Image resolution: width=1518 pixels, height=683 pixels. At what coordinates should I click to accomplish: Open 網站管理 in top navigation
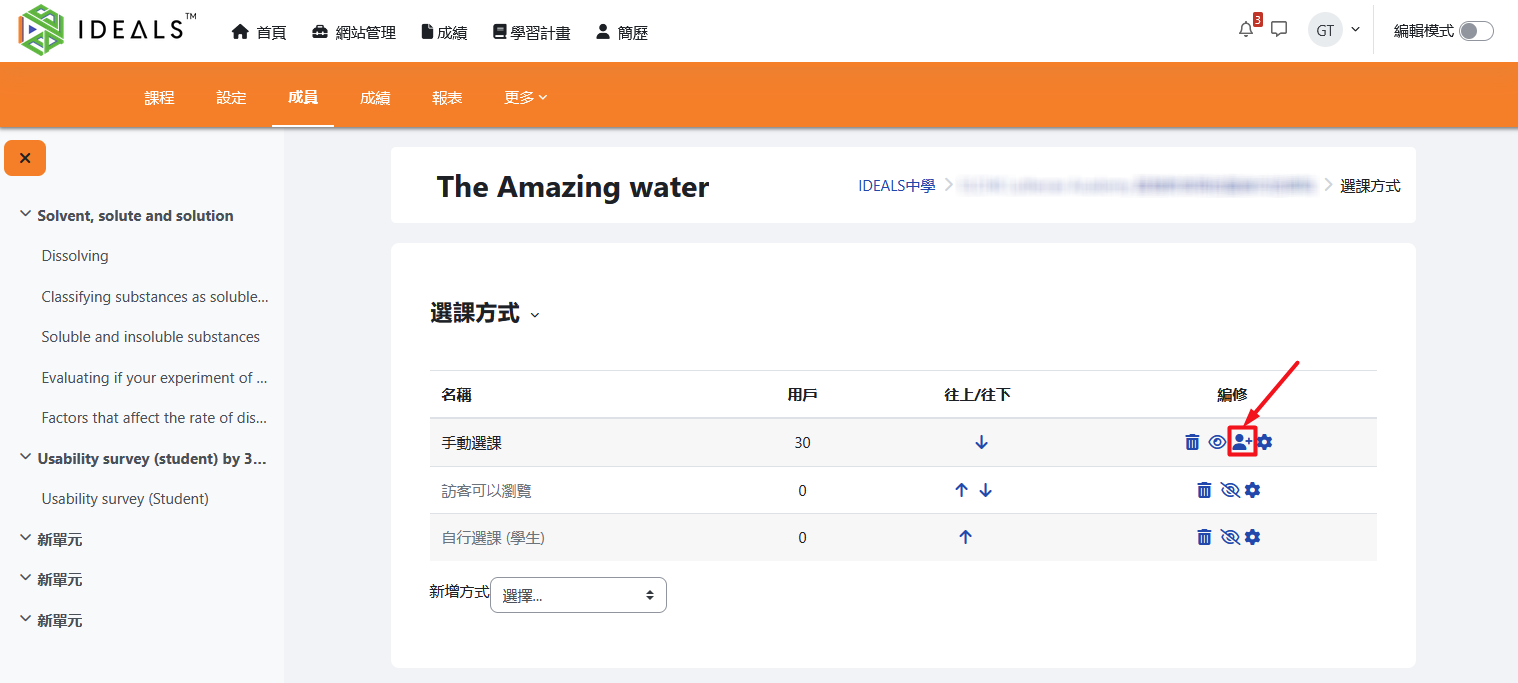[x=354, y=32]
